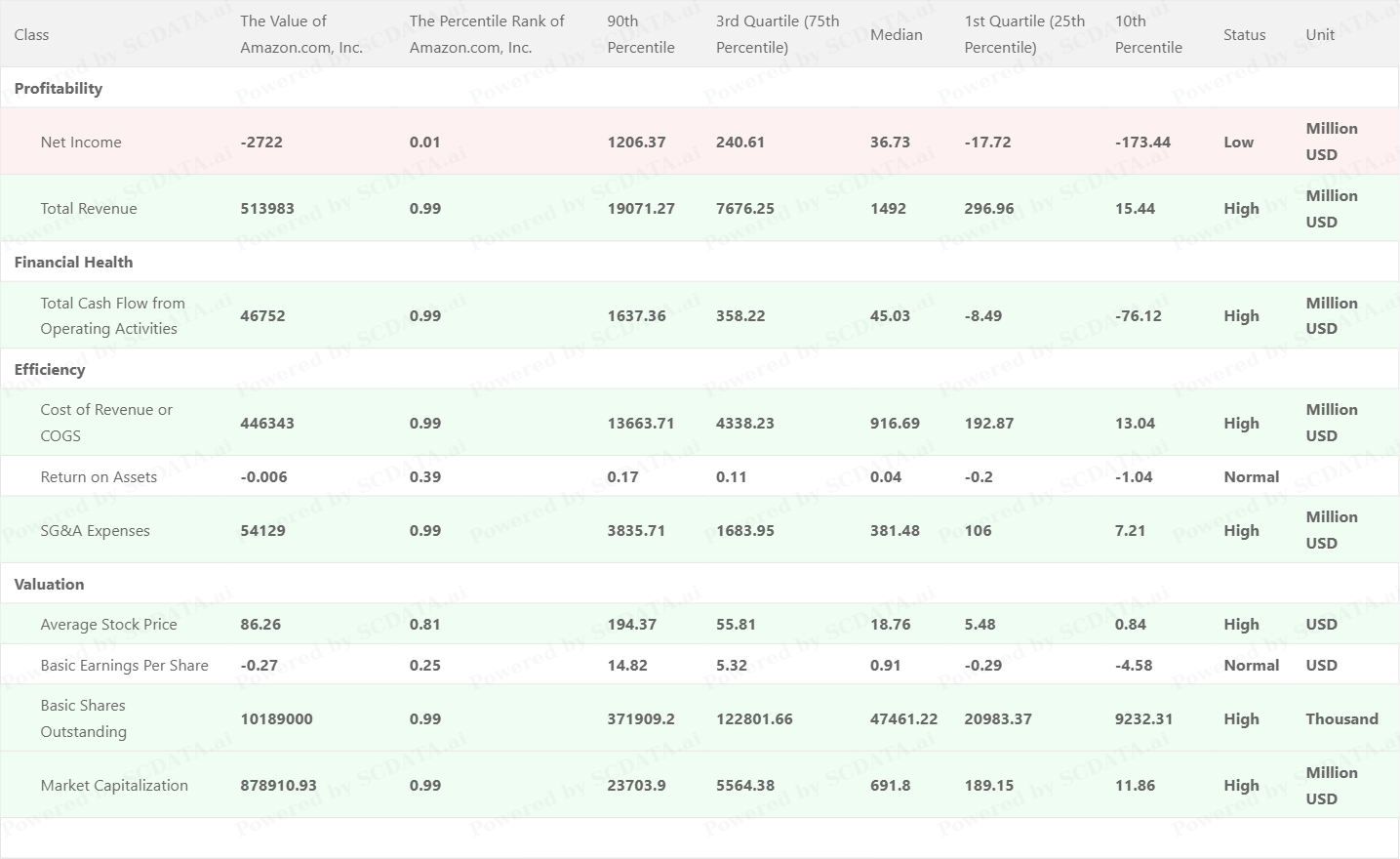Click the Normal status for Return on Assets

click(x=1251, y=476)
